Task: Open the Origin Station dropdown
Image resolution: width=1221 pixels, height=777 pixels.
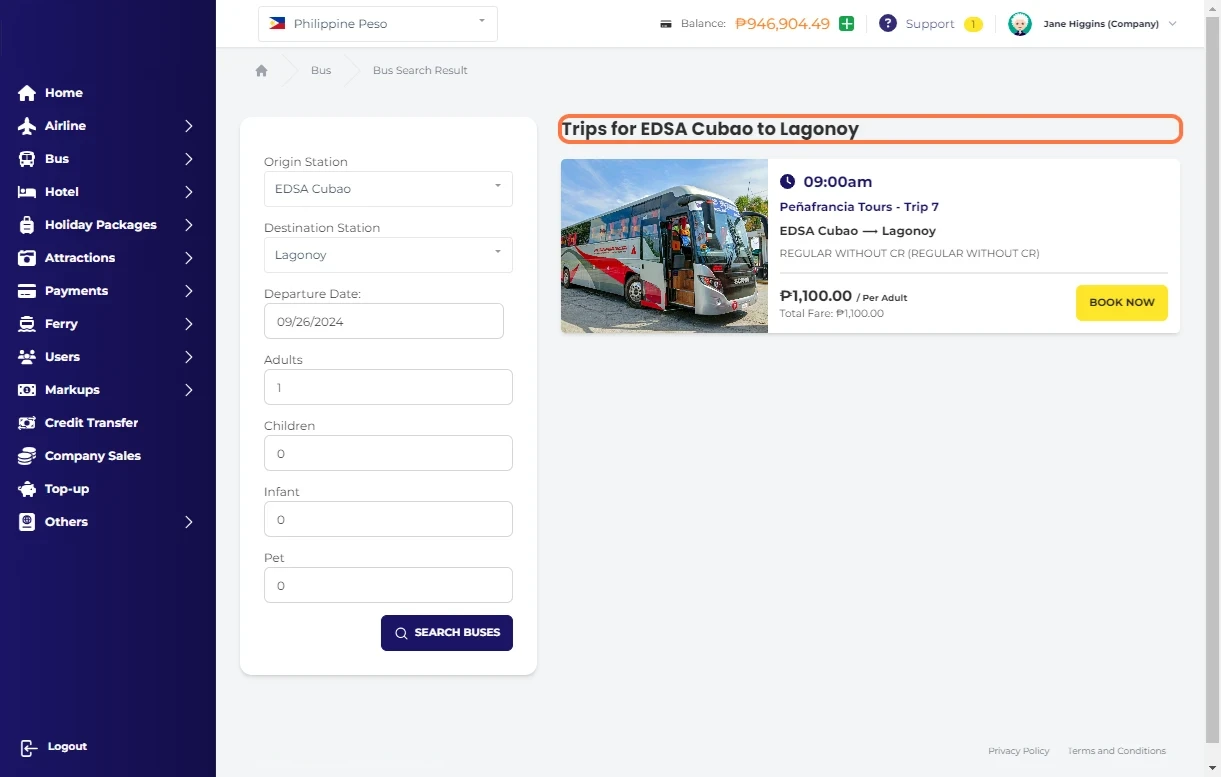Action: click(x=388, y=189)
